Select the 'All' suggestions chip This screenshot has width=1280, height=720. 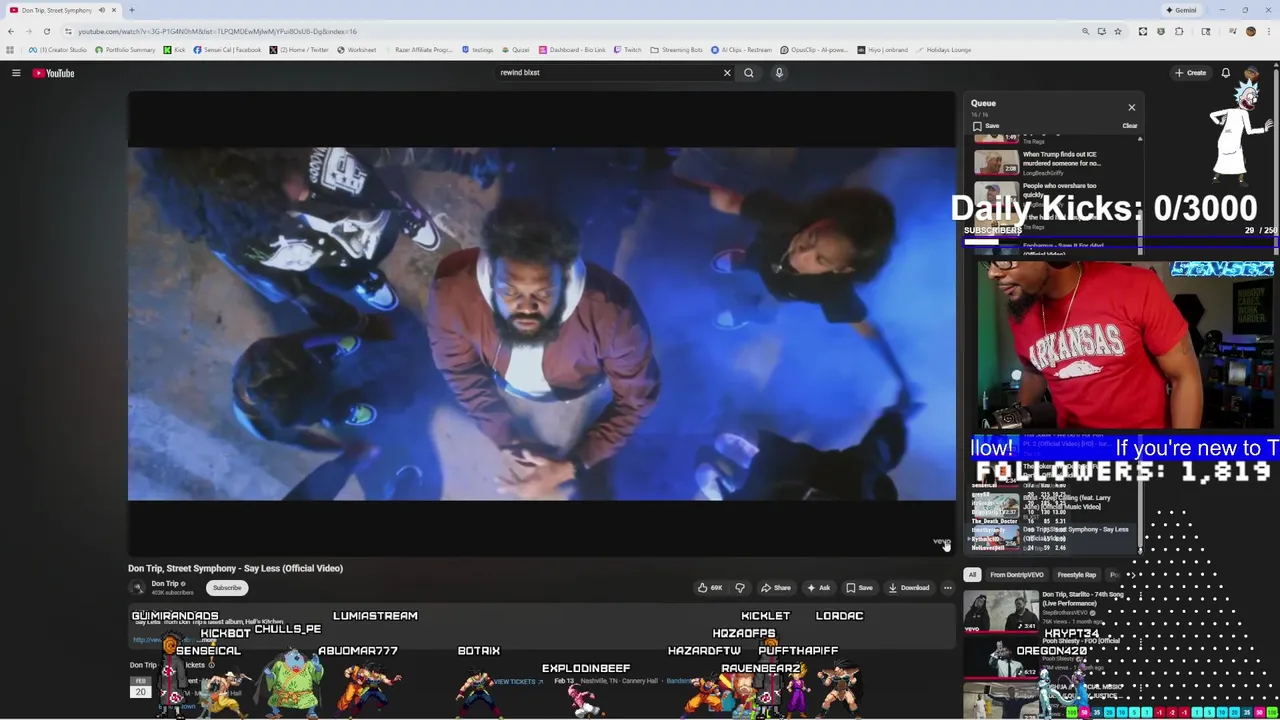click(x=972, y=575)
